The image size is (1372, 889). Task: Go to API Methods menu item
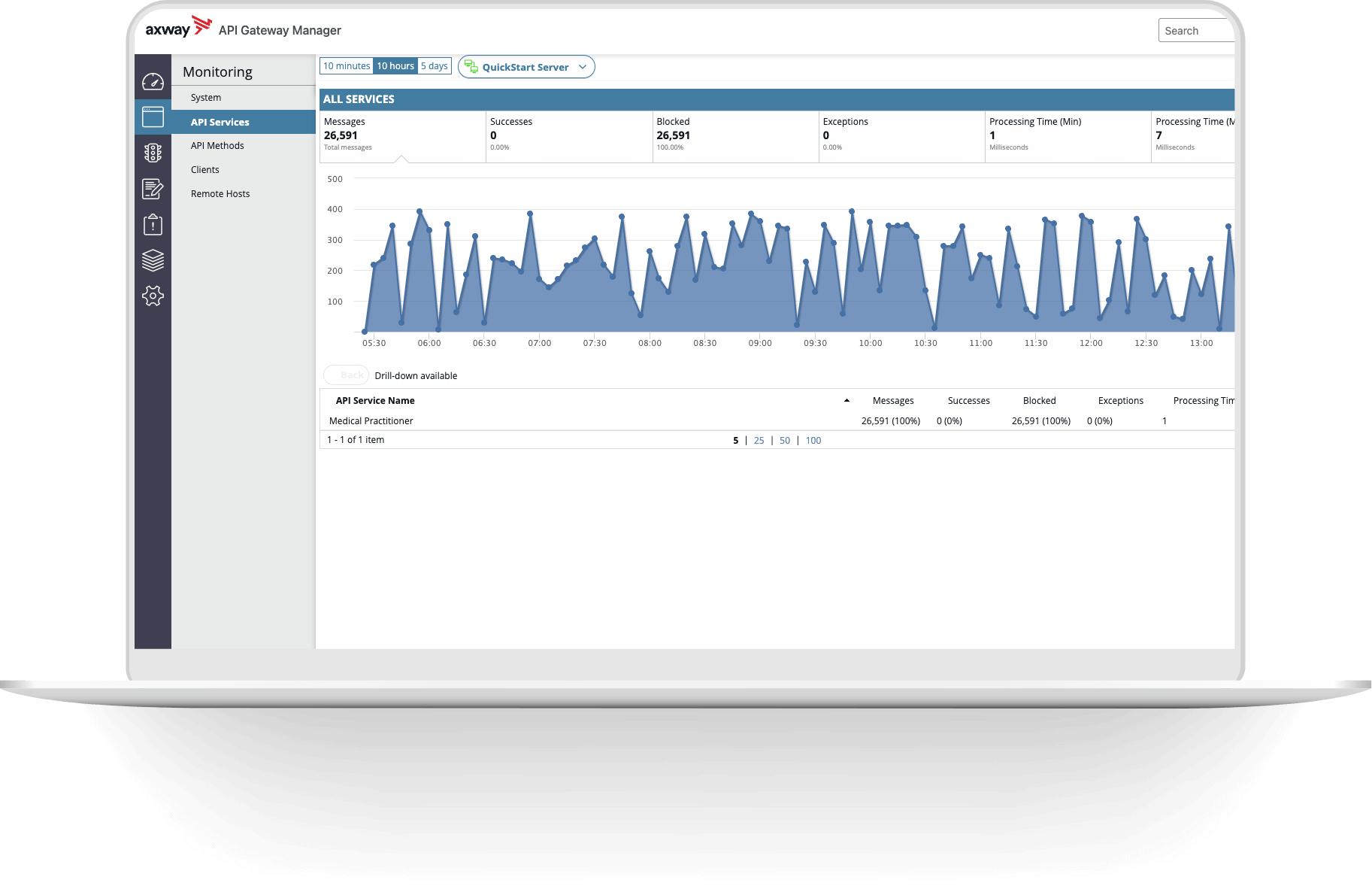click(217, 146)
